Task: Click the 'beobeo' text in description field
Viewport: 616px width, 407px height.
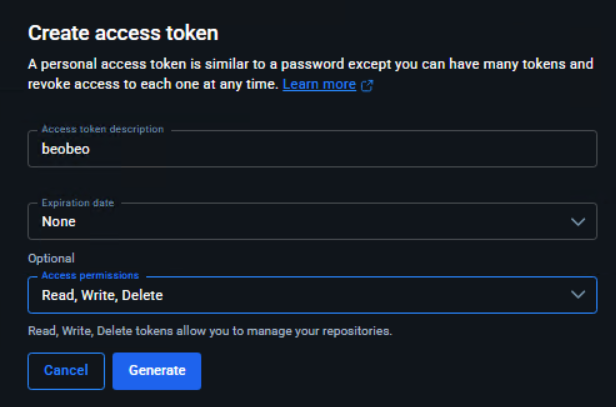Action: (66, 149)
